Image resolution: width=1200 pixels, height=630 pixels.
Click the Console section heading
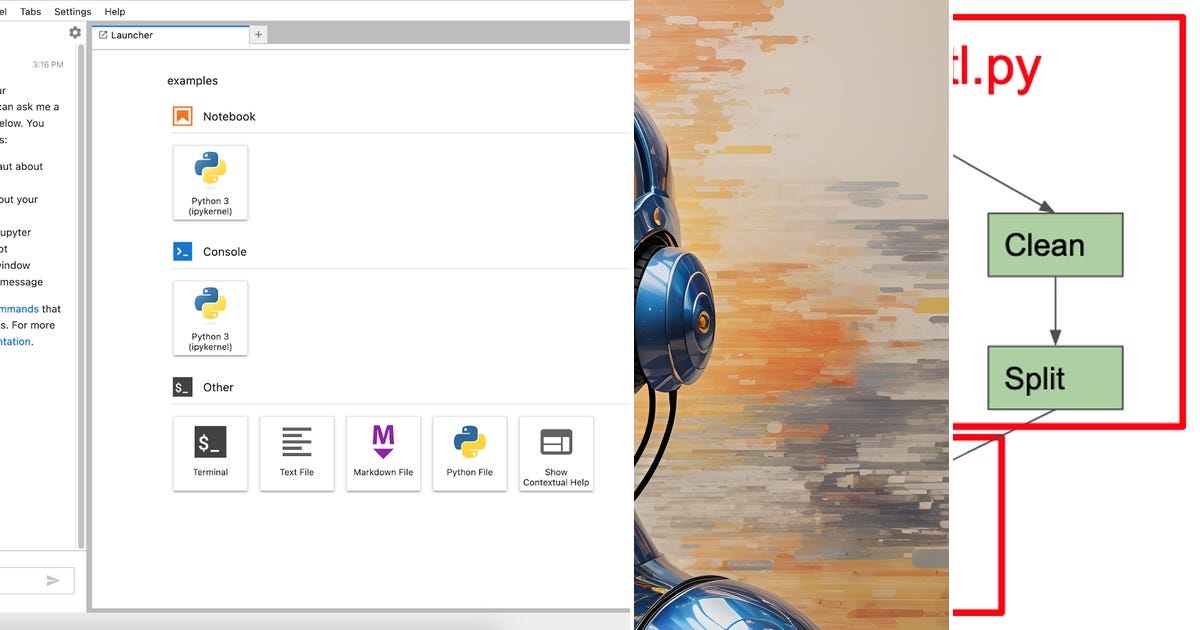[225, 252]
